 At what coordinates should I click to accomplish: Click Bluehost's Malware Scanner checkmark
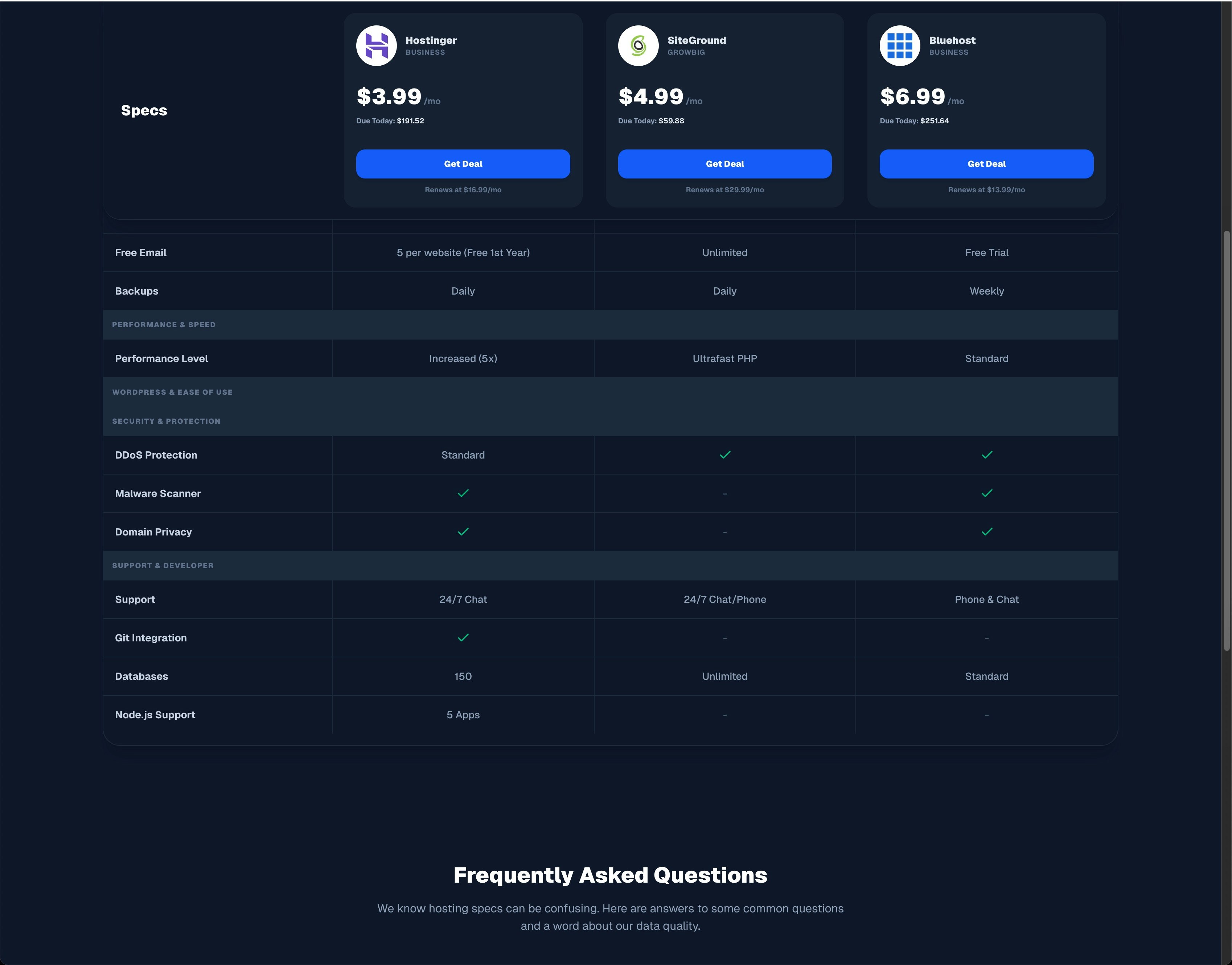click(986, 493)
